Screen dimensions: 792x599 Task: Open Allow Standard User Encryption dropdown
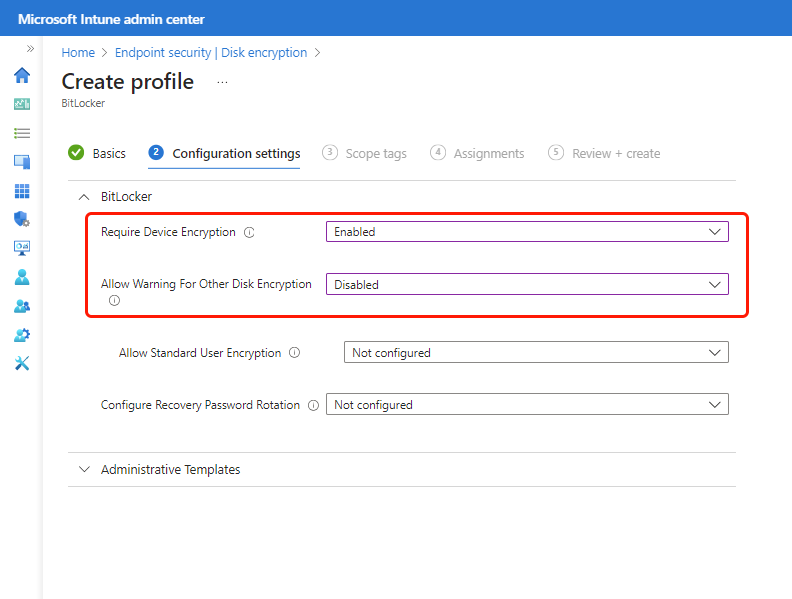tap(536, 352)
